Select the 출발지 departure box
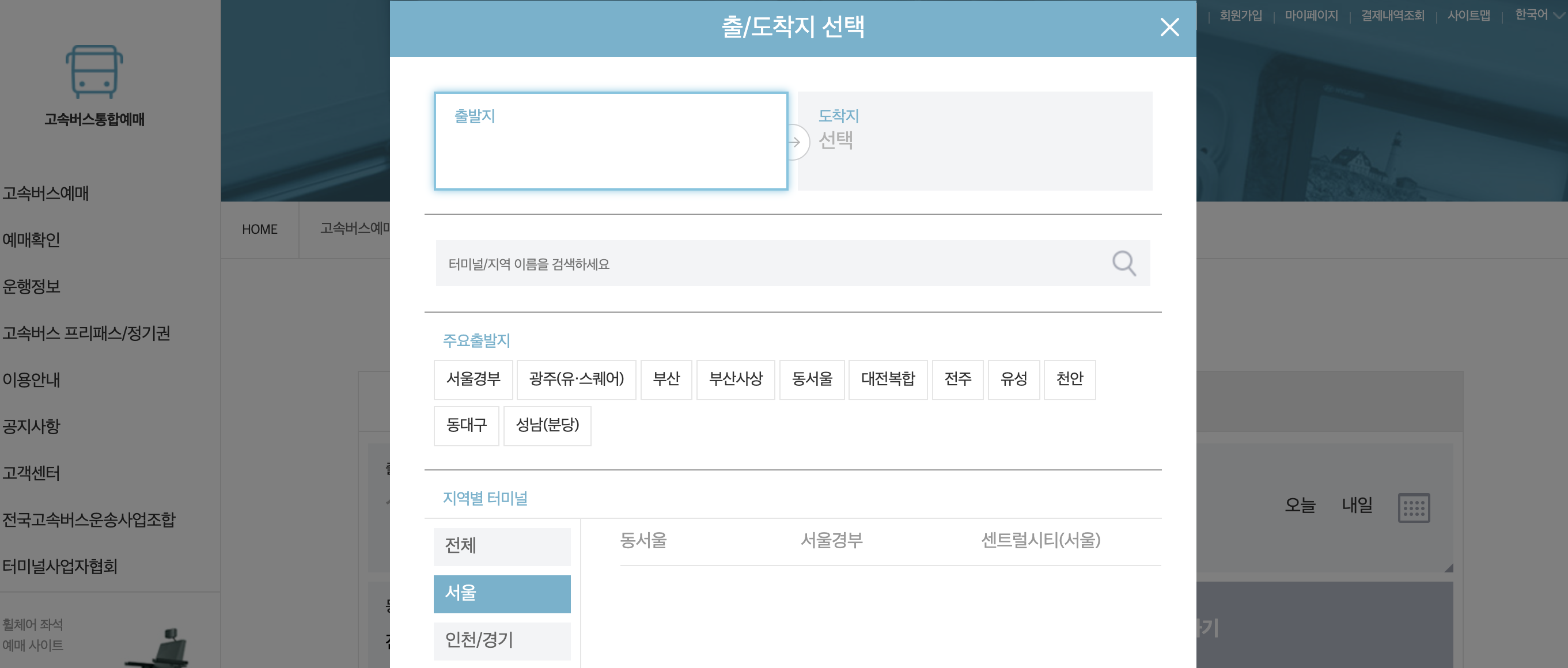The height and width of the screenshot is (668, 1568). [611, 141]
